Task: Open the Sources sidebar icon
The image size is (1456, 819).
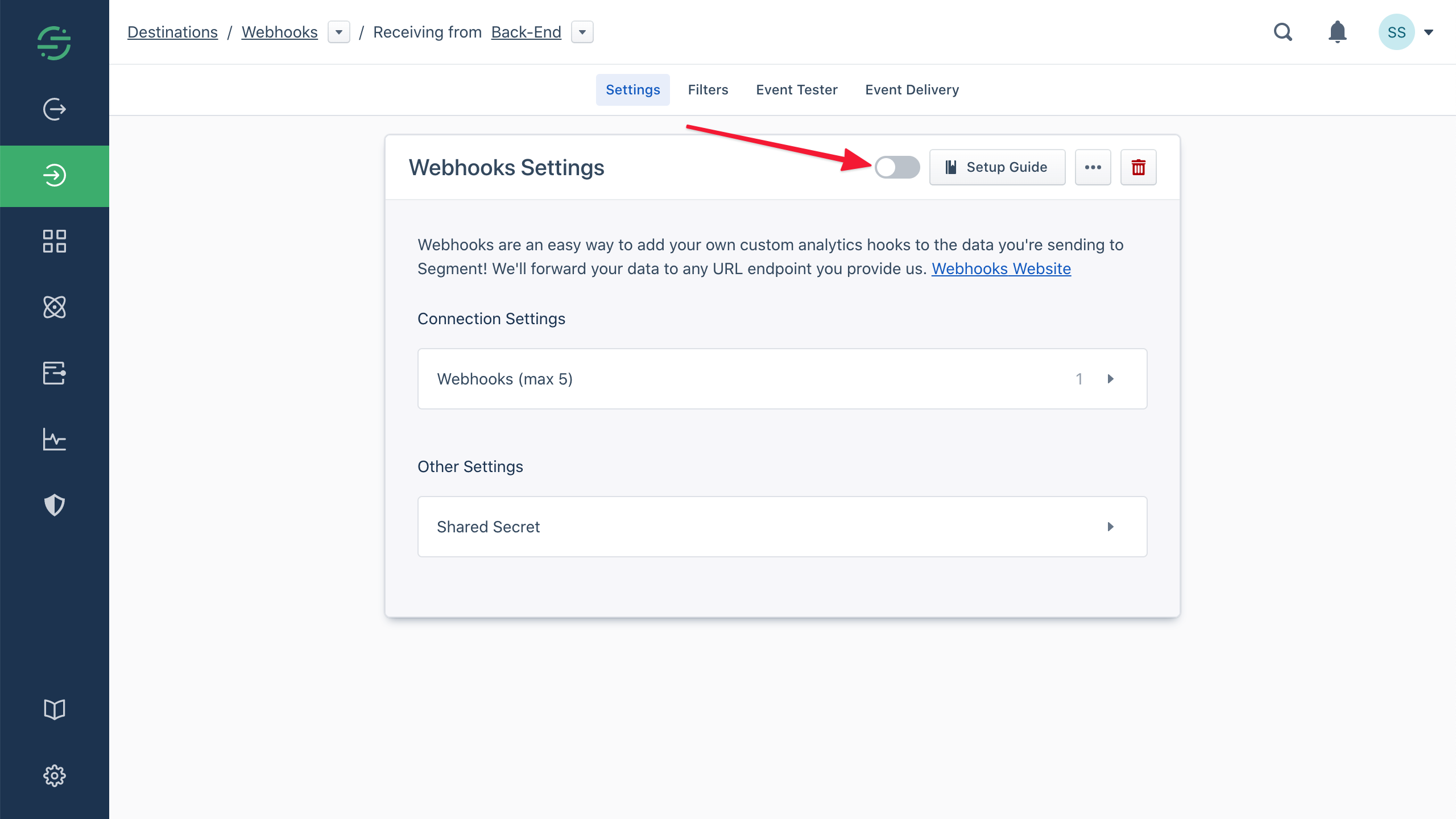Action: tap(55, 109)
